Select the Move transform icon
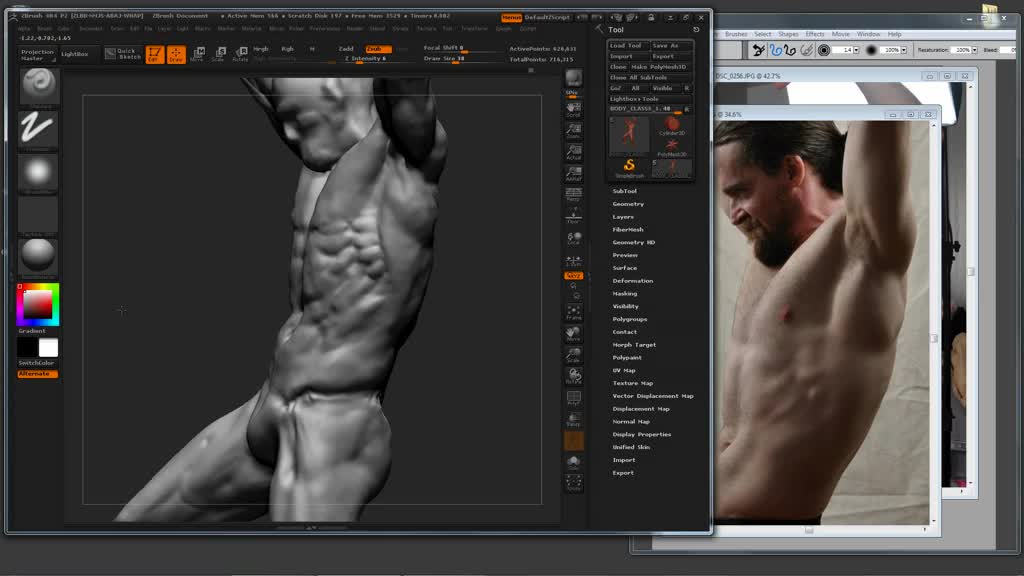The width and height of the screenshot is (1024, 576). (x=198, y=54)
